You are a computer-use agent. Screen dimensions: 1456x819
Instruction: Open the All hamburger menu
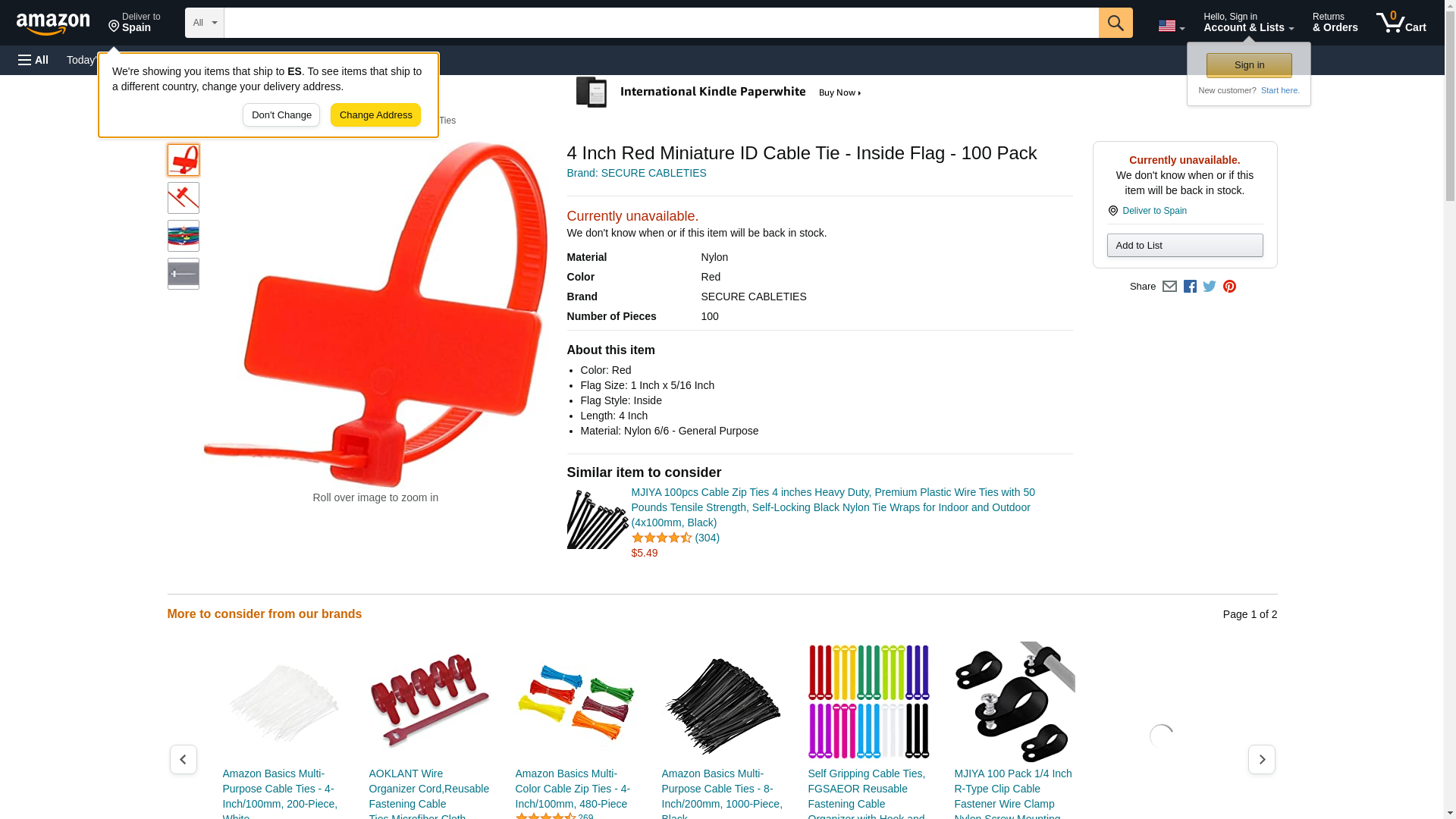[x=33, y=60]
